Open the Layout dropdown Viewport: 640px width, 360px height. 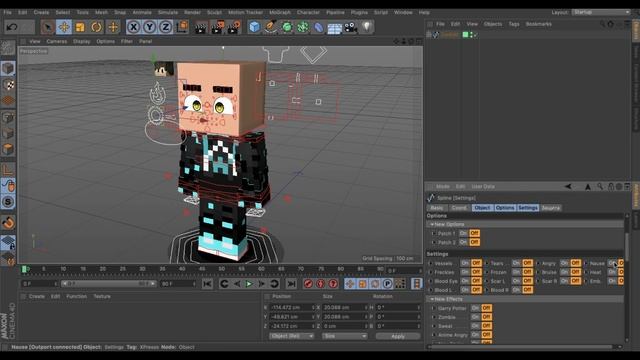point(600,13)
